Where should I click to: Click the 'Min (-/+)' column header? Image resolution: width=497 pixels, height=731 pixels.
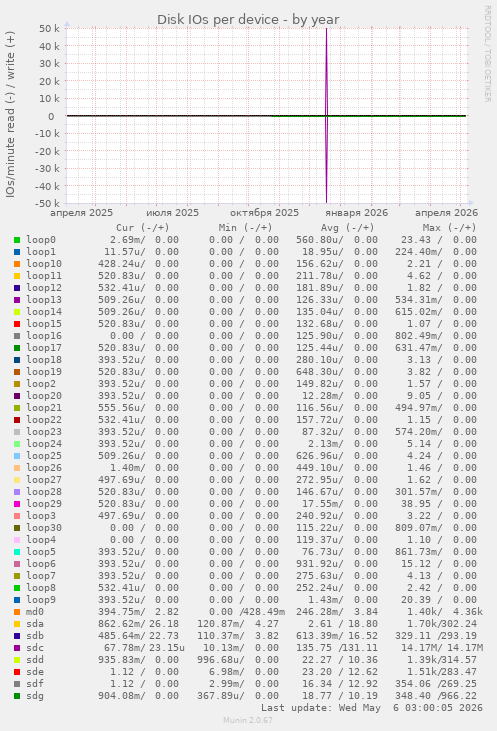(245, 228)
